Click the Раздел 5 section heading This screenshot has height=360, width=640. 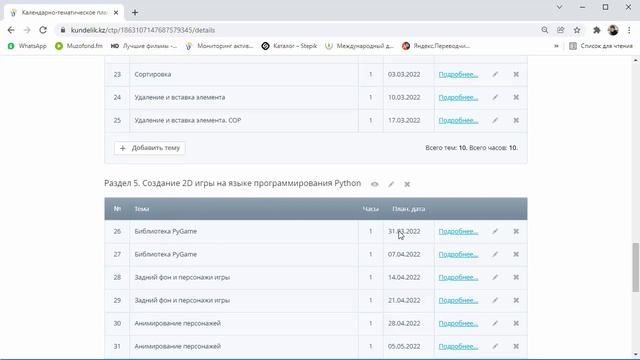(233, 183)
